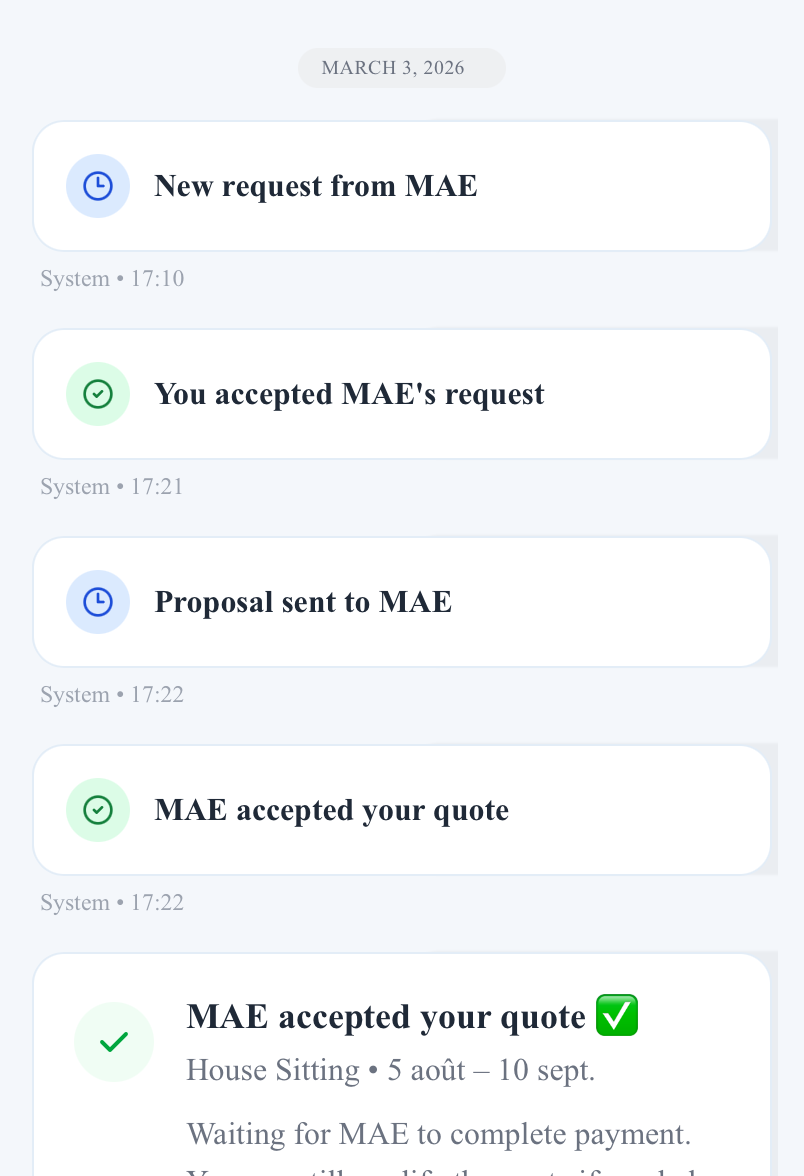
Task: Select the 'You accepted MAE's request' title text
Action: 349,393
